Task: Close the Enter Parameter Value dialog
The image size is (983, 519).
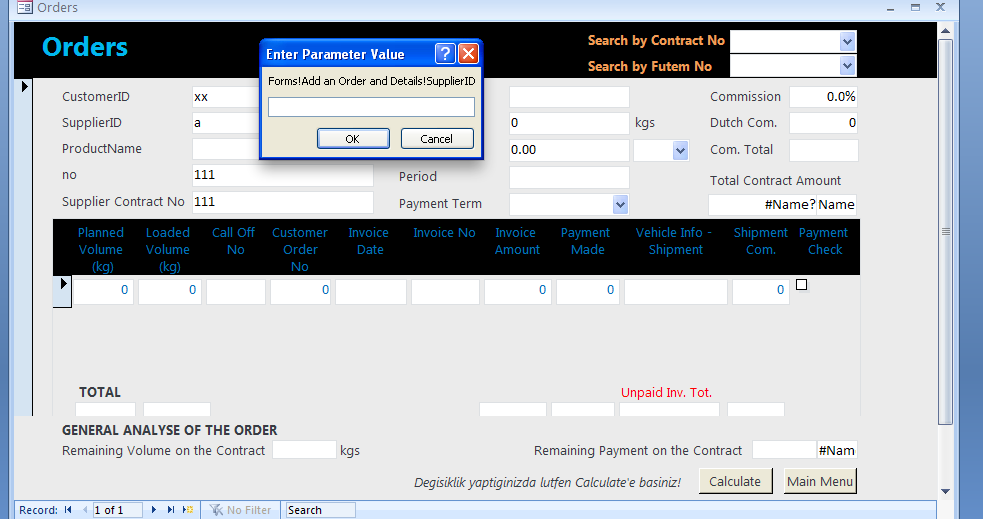Action: click(x=468, y=54)
